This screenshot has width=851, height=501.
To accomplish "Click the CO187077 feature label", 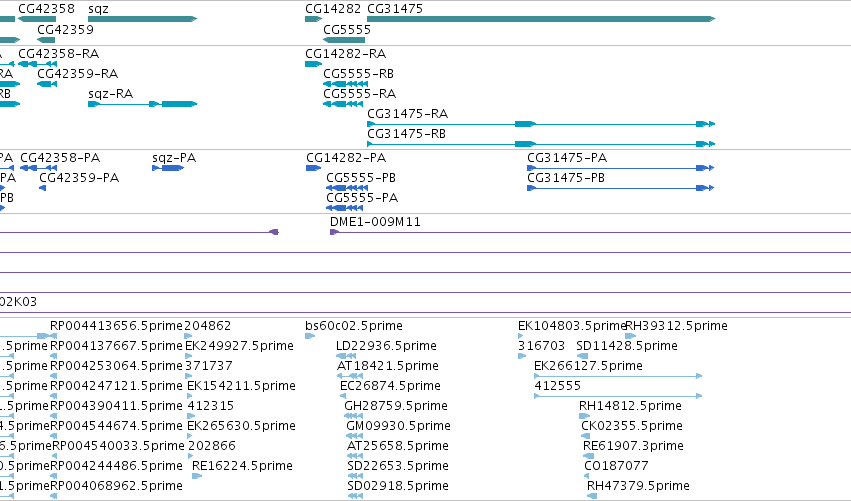I will coord(617,466).
